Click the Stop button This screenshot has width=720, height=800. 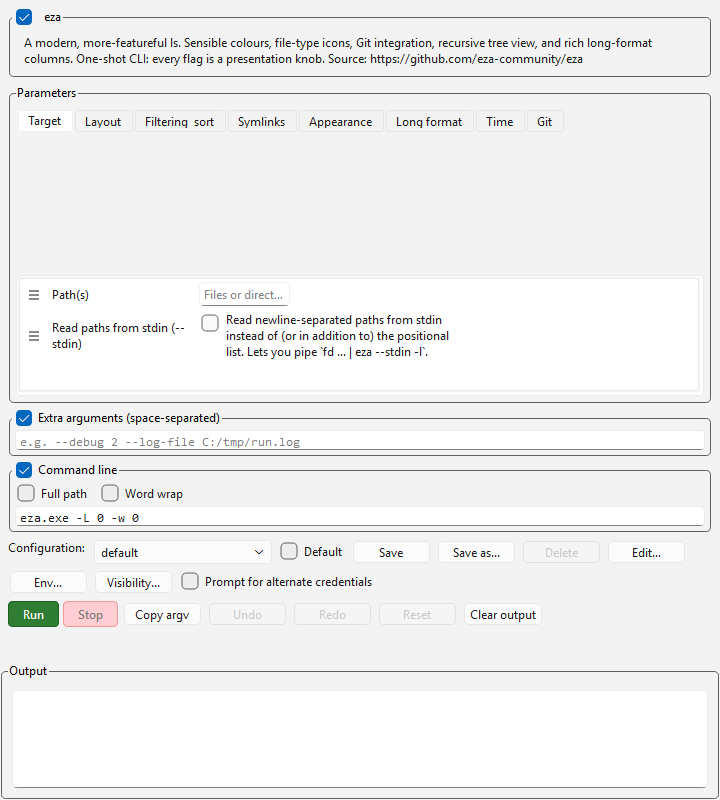coord(90,614)
